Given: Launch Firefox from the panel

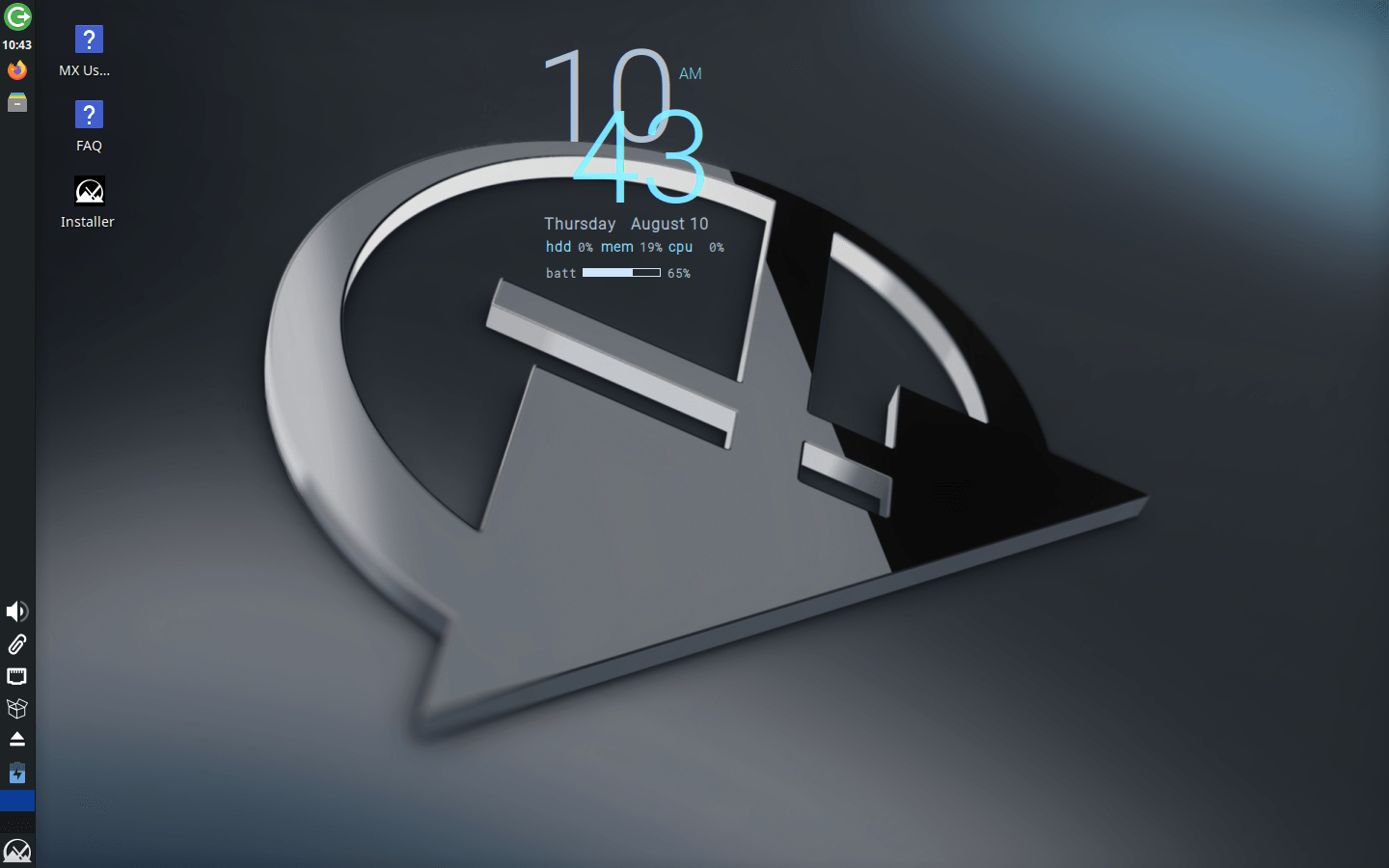Looking at the screenshot, I should (17, 70).
